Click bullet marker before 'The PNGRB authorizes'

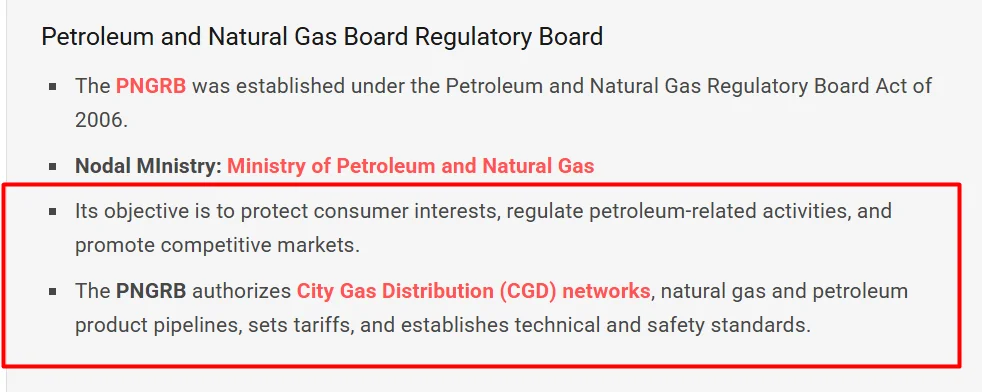[53, 291]
